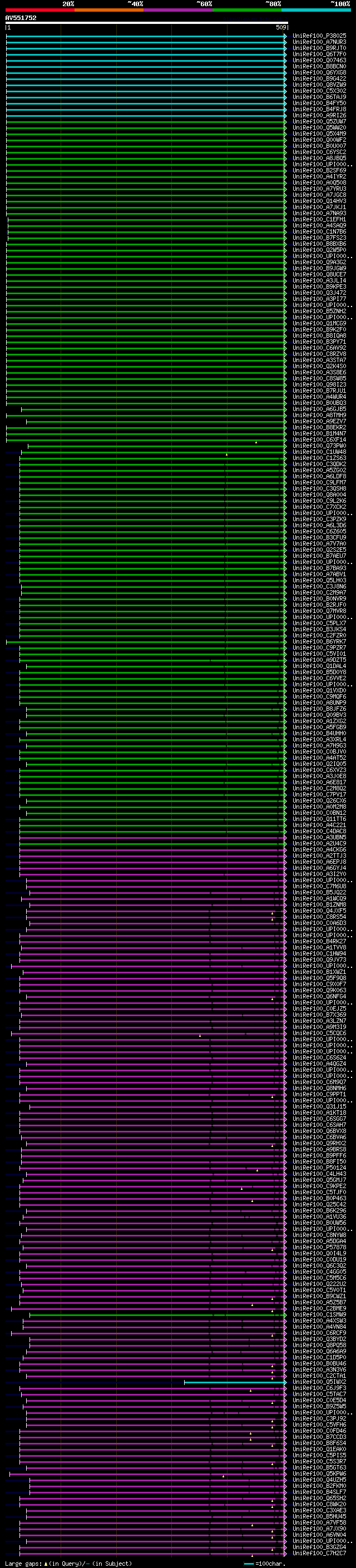The height and width of the screenshot is (1568, 356).
Task: Select hit label UniRef100_Q9JV73
Action: [x=319, y=960]
